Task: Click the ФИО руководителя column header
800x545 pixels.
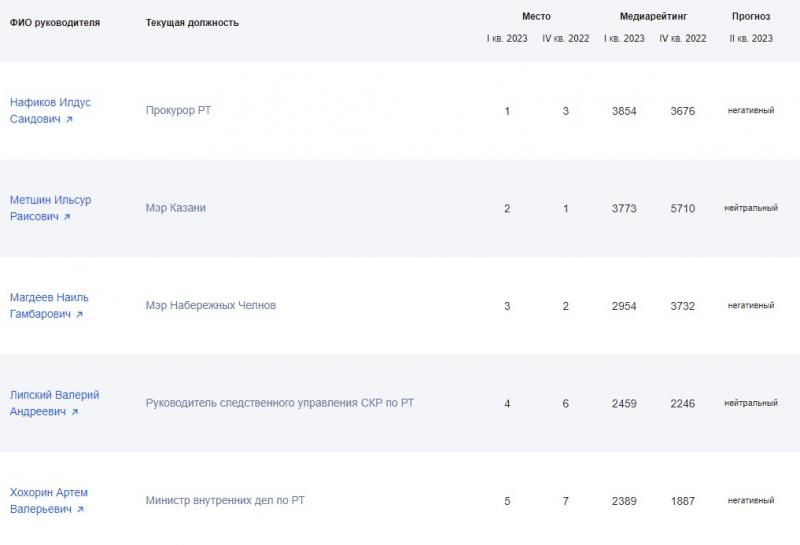Action: (x=55, y=22)
